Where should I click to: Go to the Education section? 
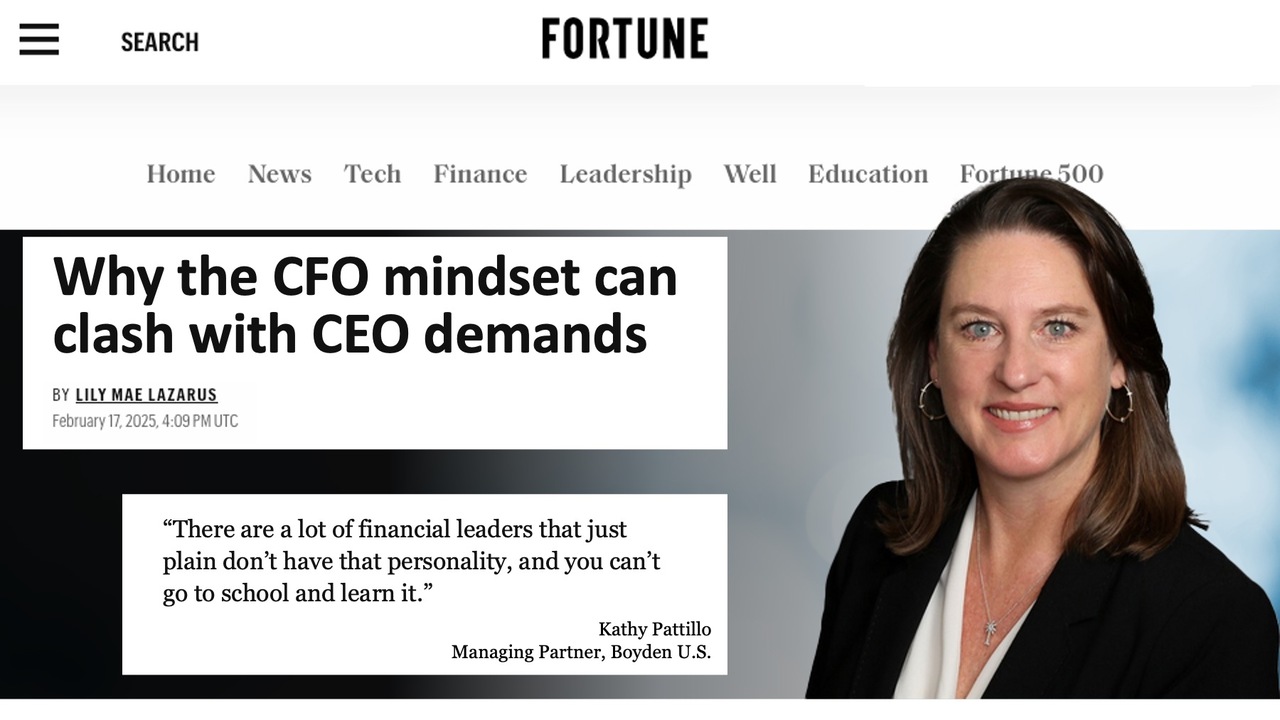(868, 174)
